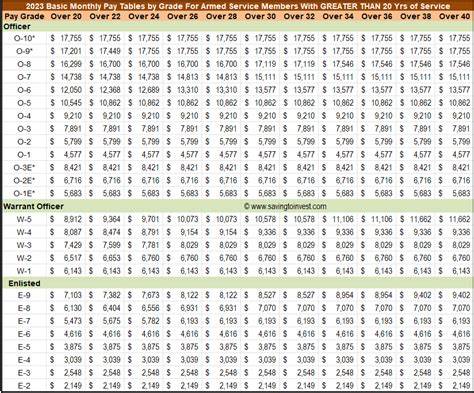Image resolution: width=474 pixels, height=393 pixels.
Task: Select the "Over 38" column header
Action: (416, 16)
